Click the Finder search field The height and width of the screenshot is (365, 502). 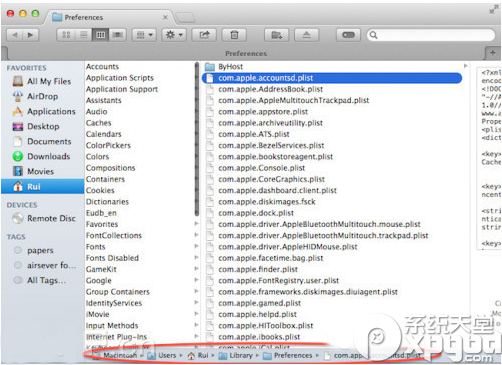click(x=431, y=35)
